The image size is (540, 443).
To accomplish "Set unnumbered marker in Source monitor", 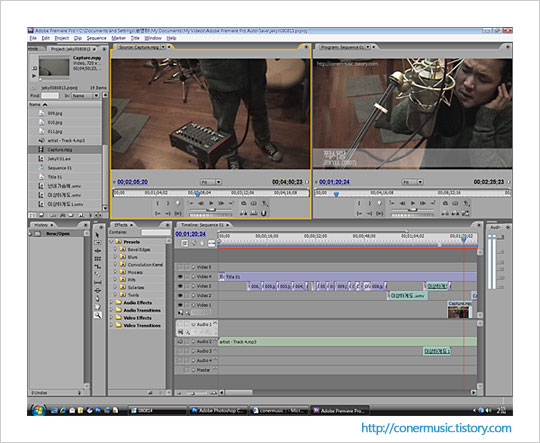I will 178,203.
